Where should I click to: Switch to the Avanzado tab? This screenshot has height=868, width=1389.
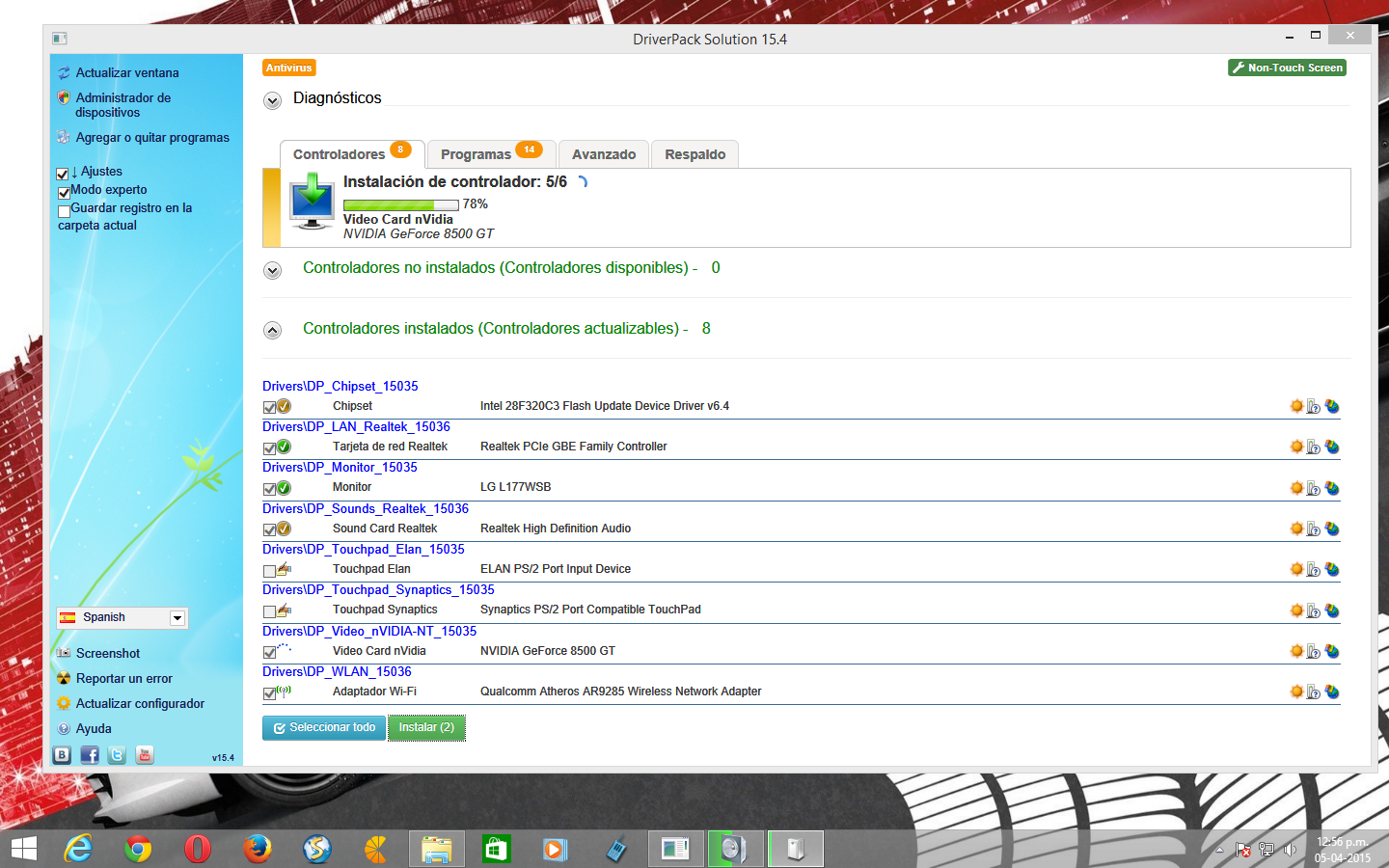pyautogui.click(x=604, y=154)
